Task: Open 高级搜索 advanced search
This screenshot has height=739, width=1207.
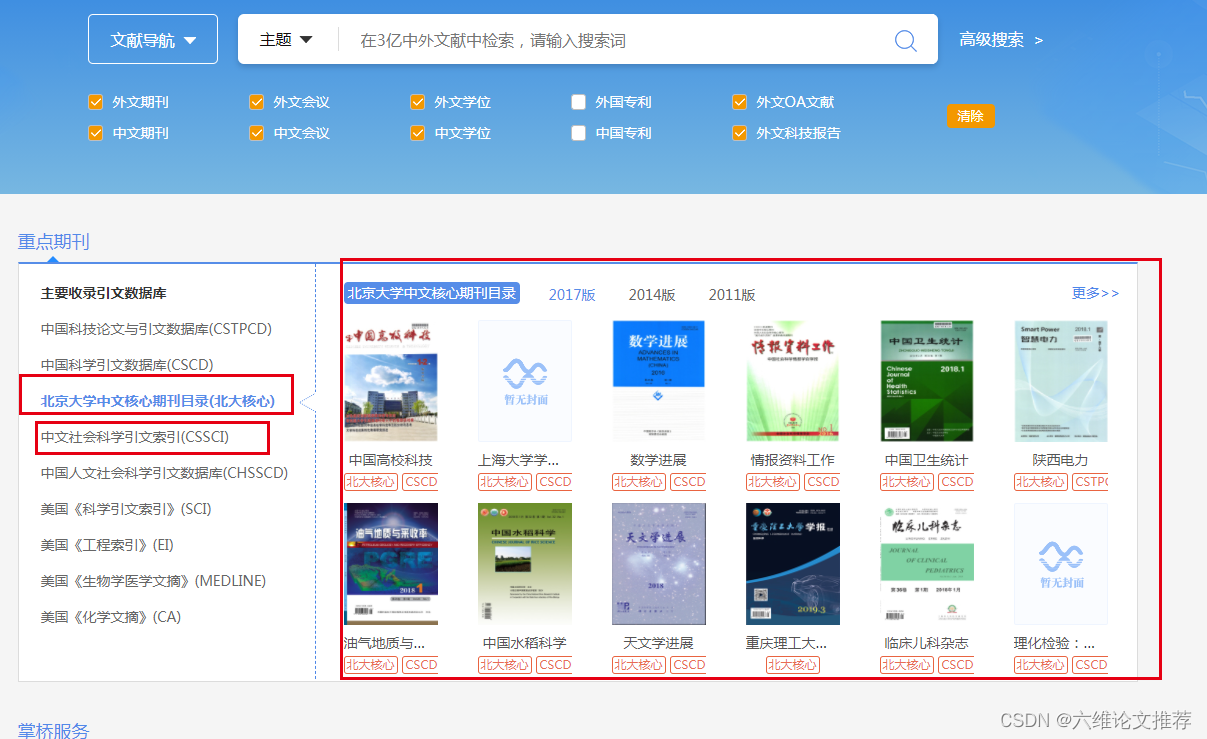Action: pyautogui.click(x=1001, y=40)
